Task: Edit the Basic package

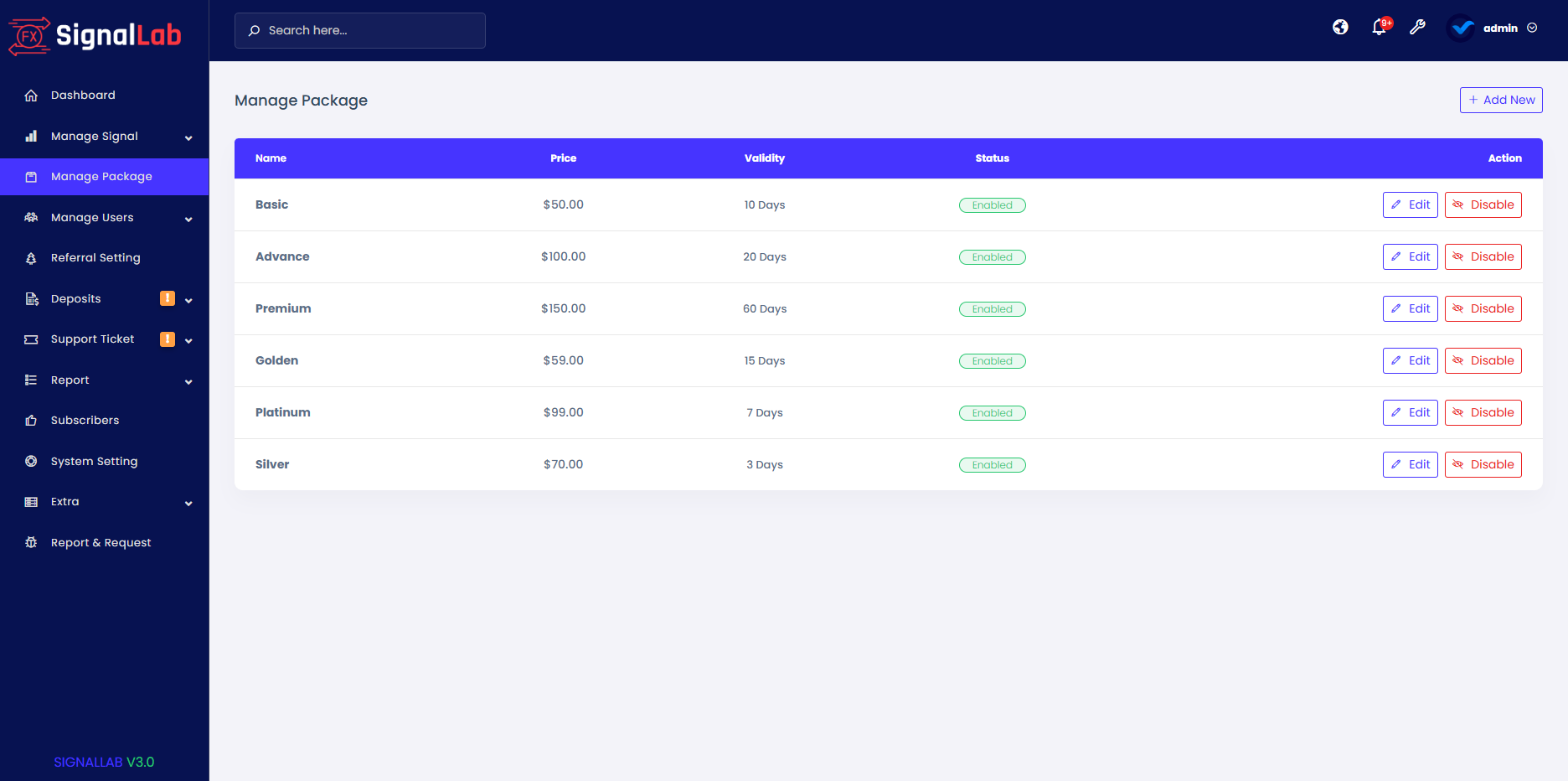Action: tap(1410, 204)
